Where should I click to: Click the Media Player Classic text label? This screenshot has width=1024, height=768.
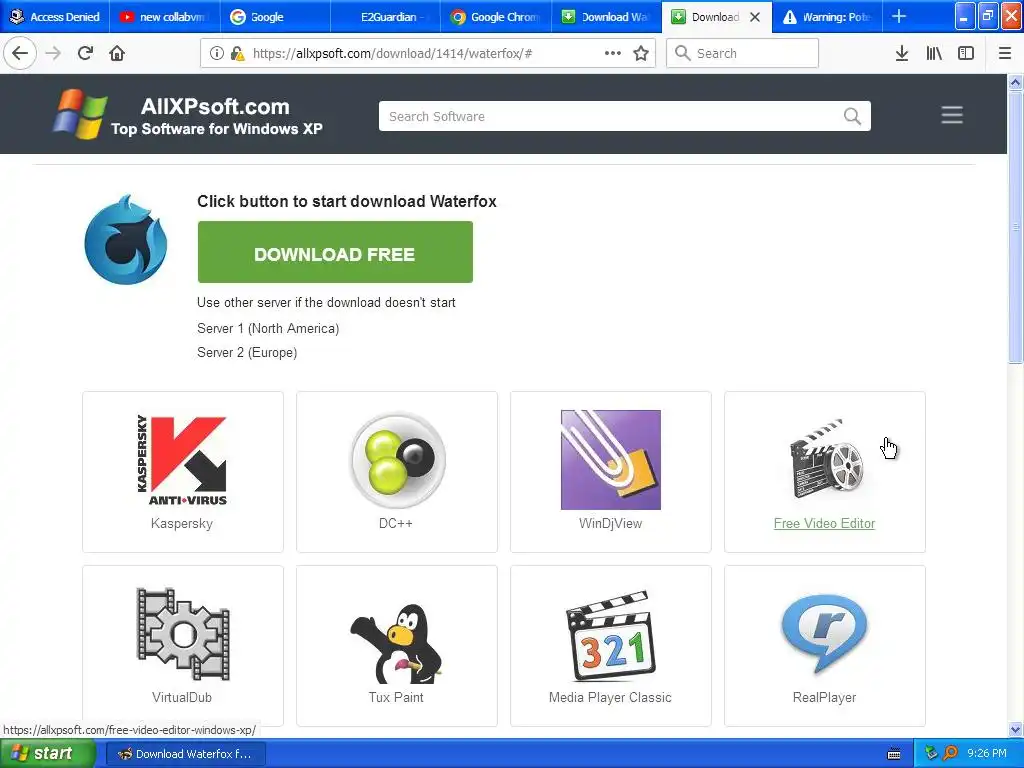point(610,697)
